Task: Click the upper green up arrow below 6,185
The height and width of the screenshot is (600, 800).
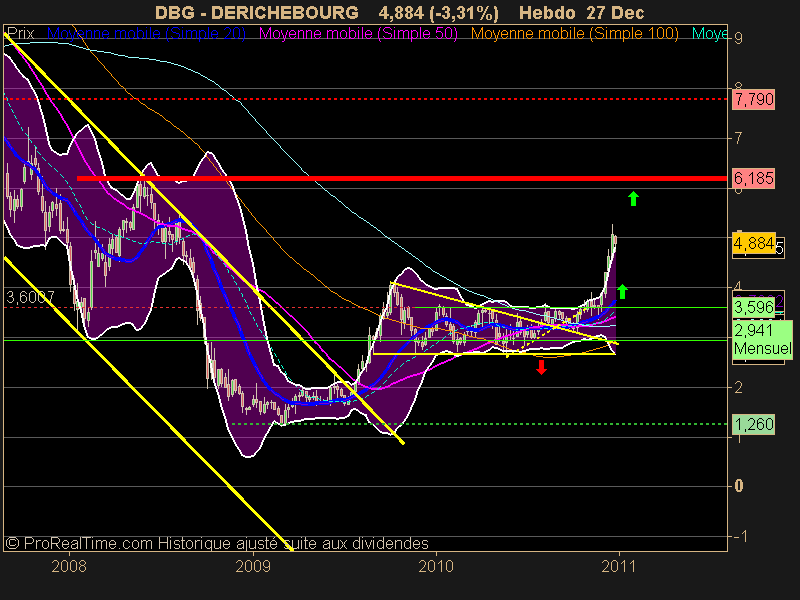Action: (x=633, y=198)
